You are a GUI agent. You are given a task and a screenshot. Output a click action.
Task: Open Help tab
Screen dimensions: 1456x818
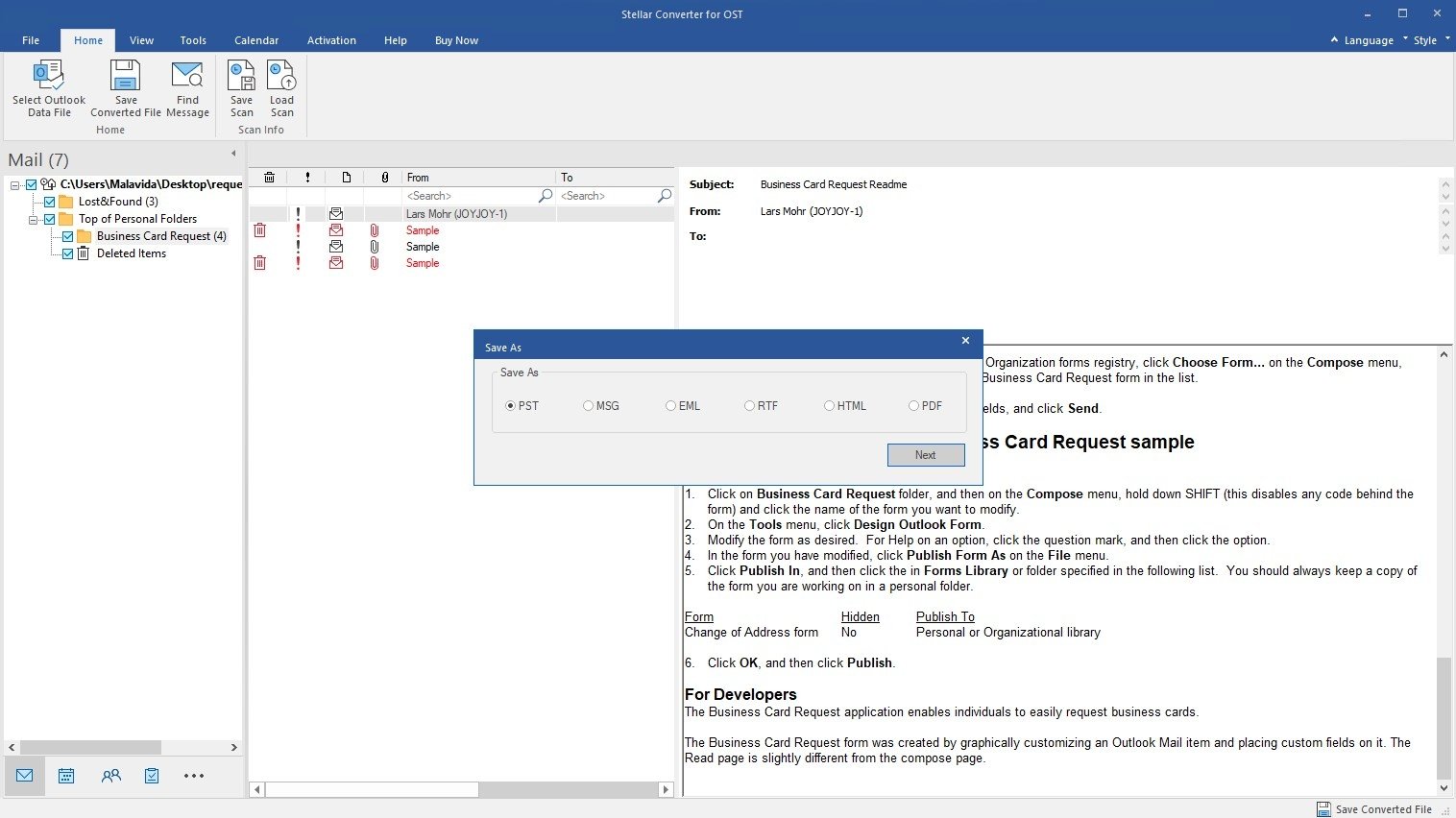[x=395, y=40]
